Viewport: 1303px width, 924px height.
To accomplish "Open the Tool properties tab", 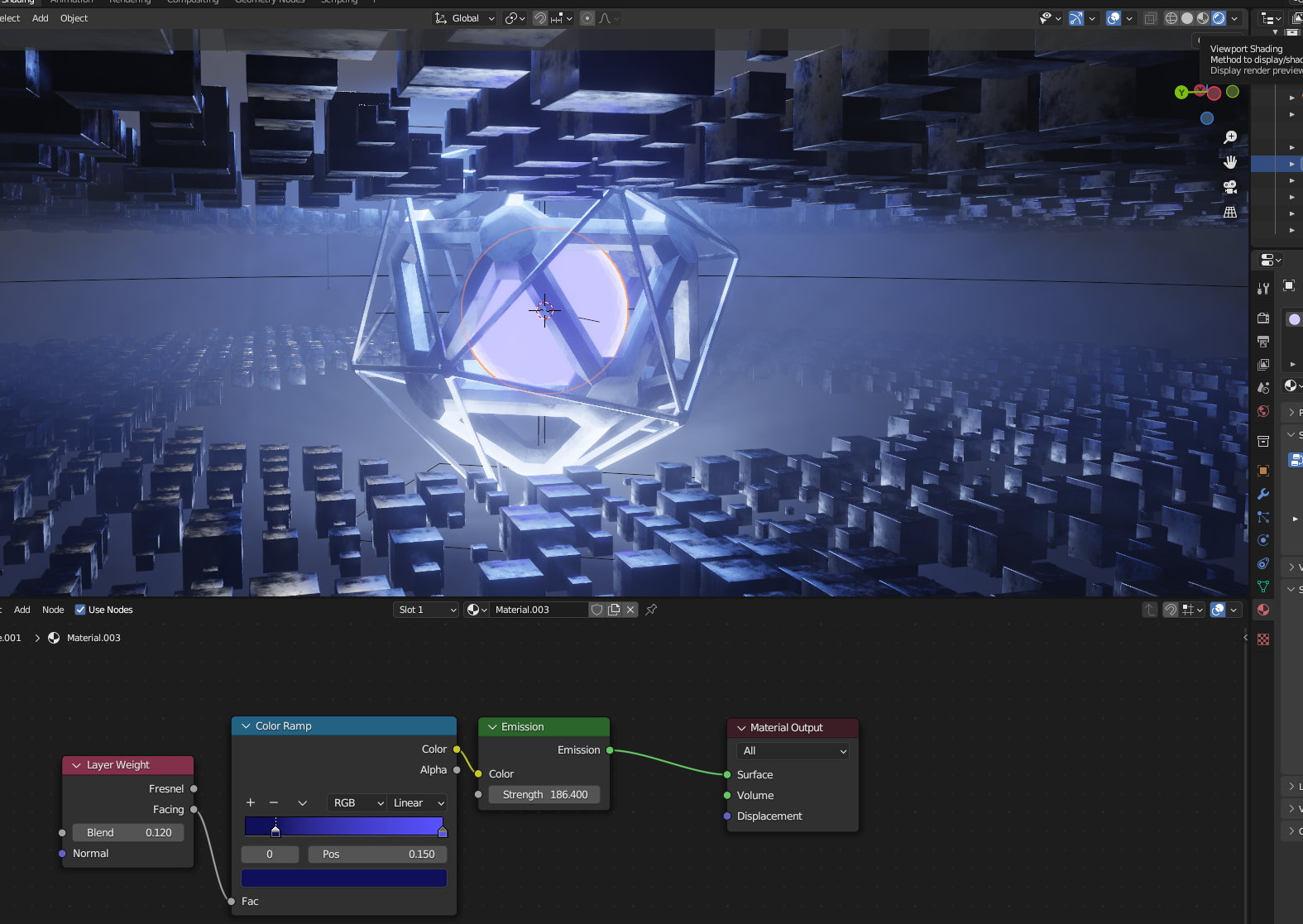I will [1263, 289].
